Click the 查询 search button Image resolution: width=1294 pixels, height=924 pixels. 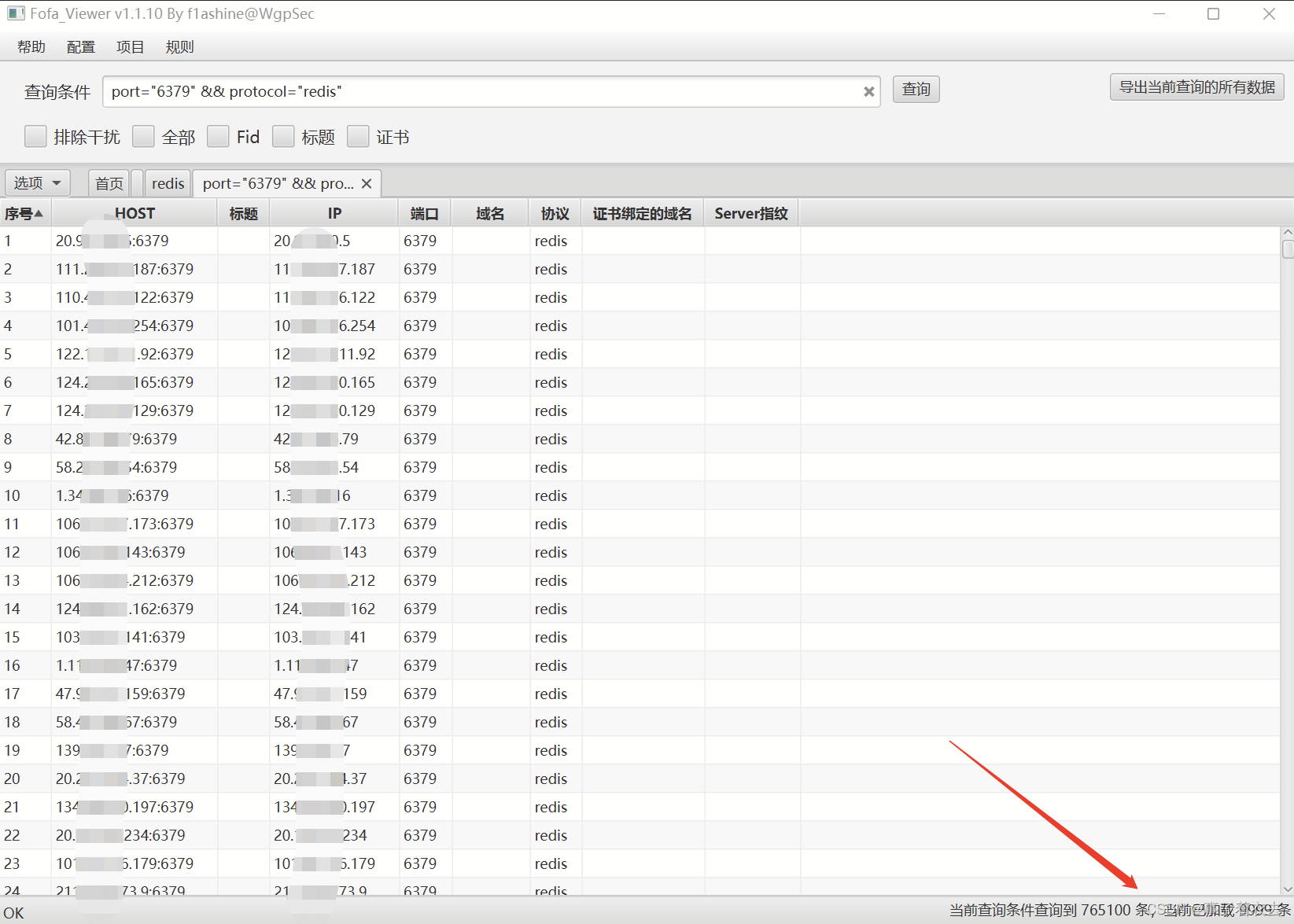coord(915,89)
